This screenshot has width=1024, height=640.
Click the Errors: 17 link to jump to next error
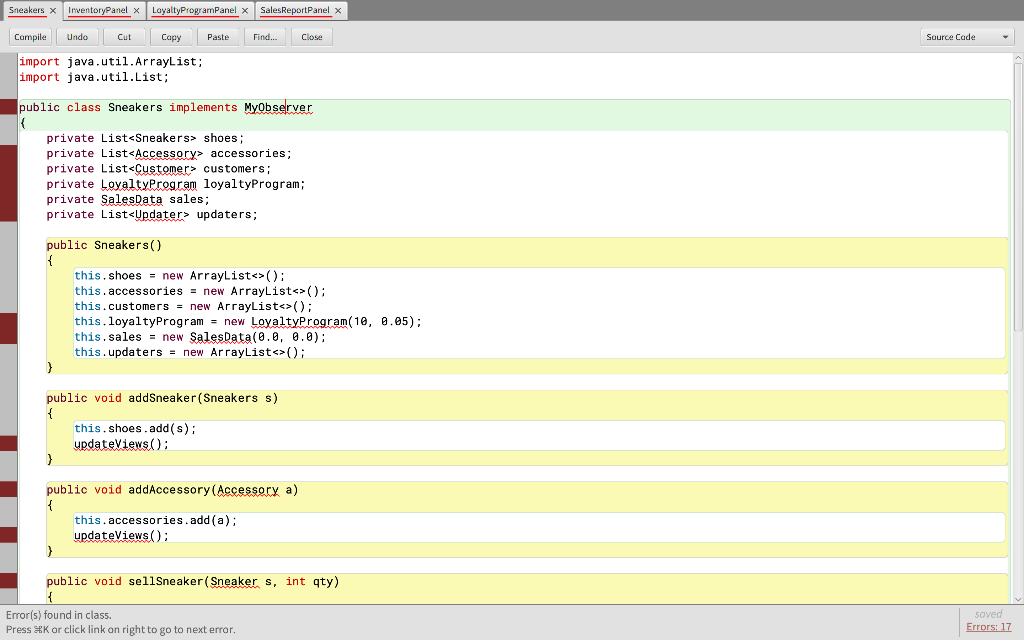pos(988,626)
